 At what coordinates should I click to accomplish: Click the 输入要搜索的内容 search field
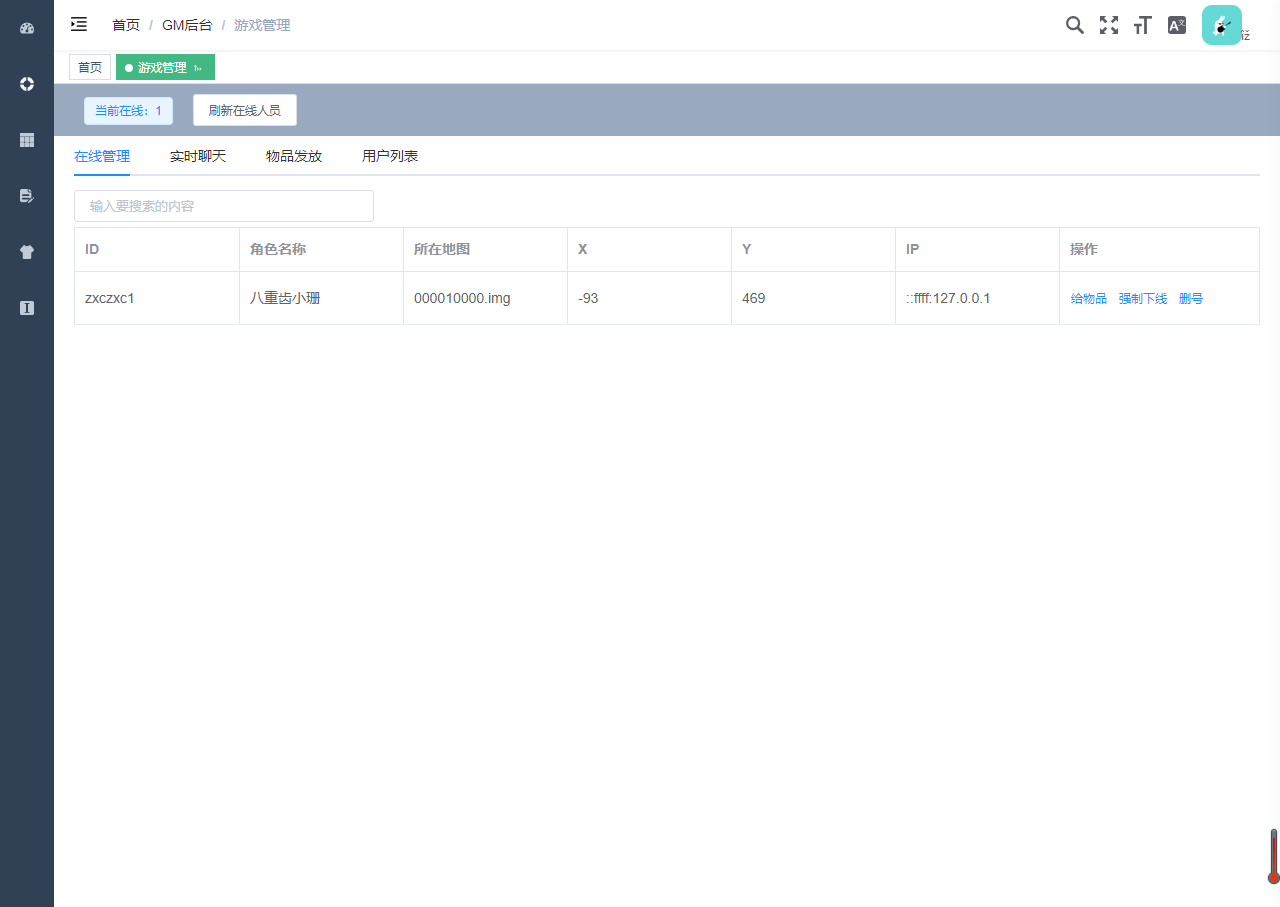tap(224, 206)
